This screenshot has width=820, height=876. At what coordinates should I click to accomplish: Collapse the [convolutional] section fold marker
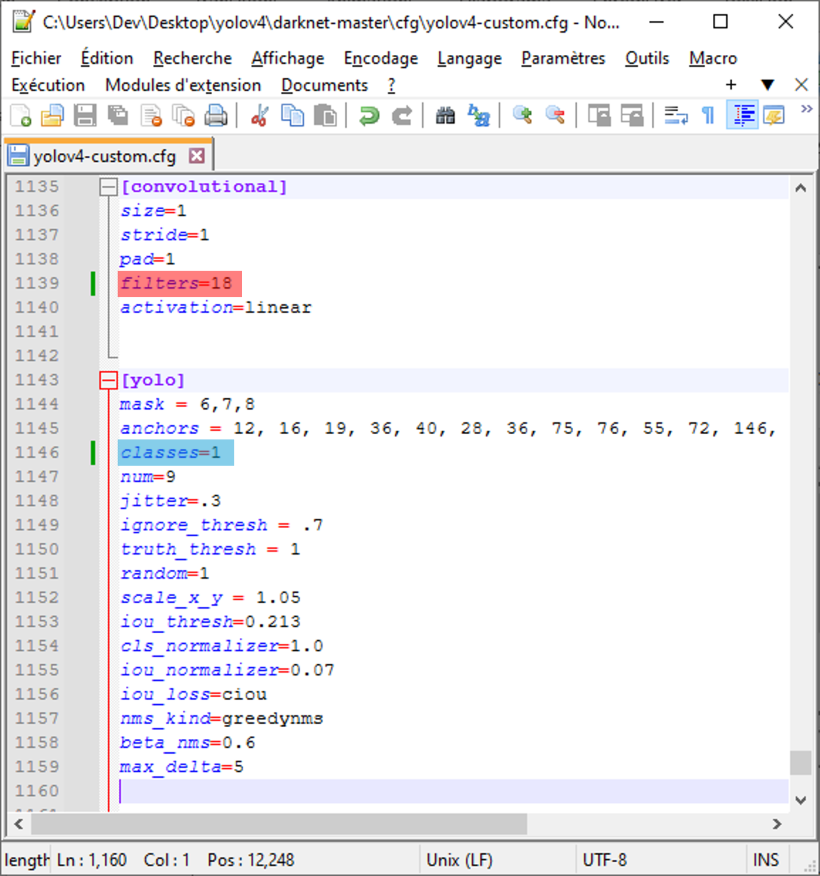point(108,187)
